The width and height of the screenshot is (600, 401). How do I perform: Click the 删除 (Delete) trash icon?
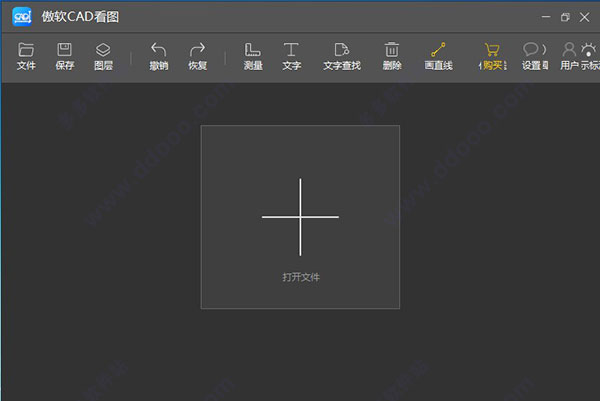click(x=392, y=56)
